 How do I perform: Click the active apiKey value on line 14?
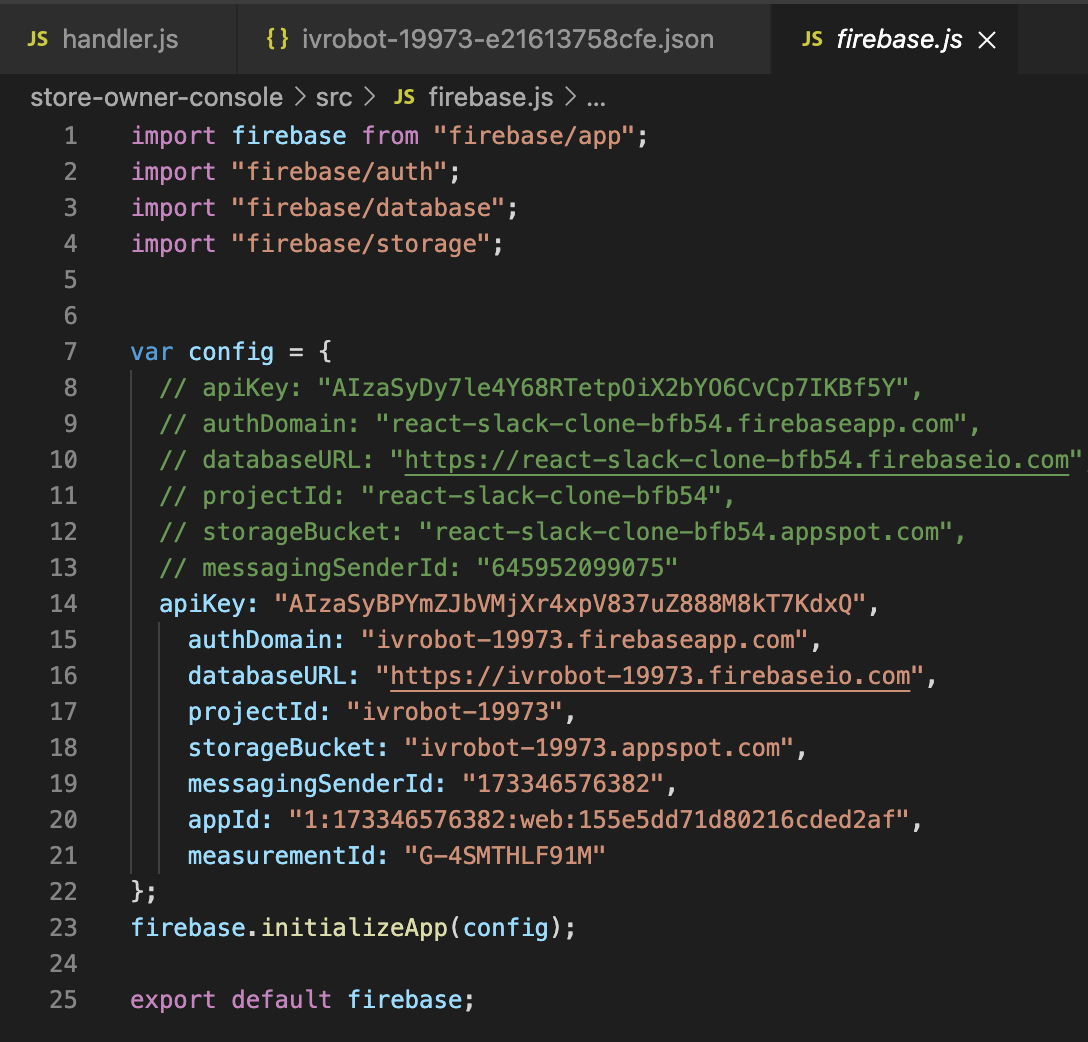pyautogui.click(x=570, y=604)
